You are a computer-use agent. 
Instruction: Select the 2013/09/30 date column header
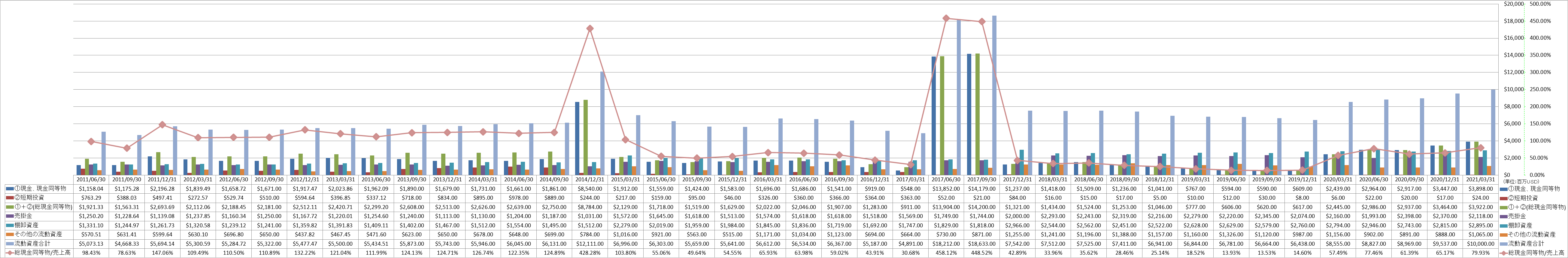click(x=412, y=180)
